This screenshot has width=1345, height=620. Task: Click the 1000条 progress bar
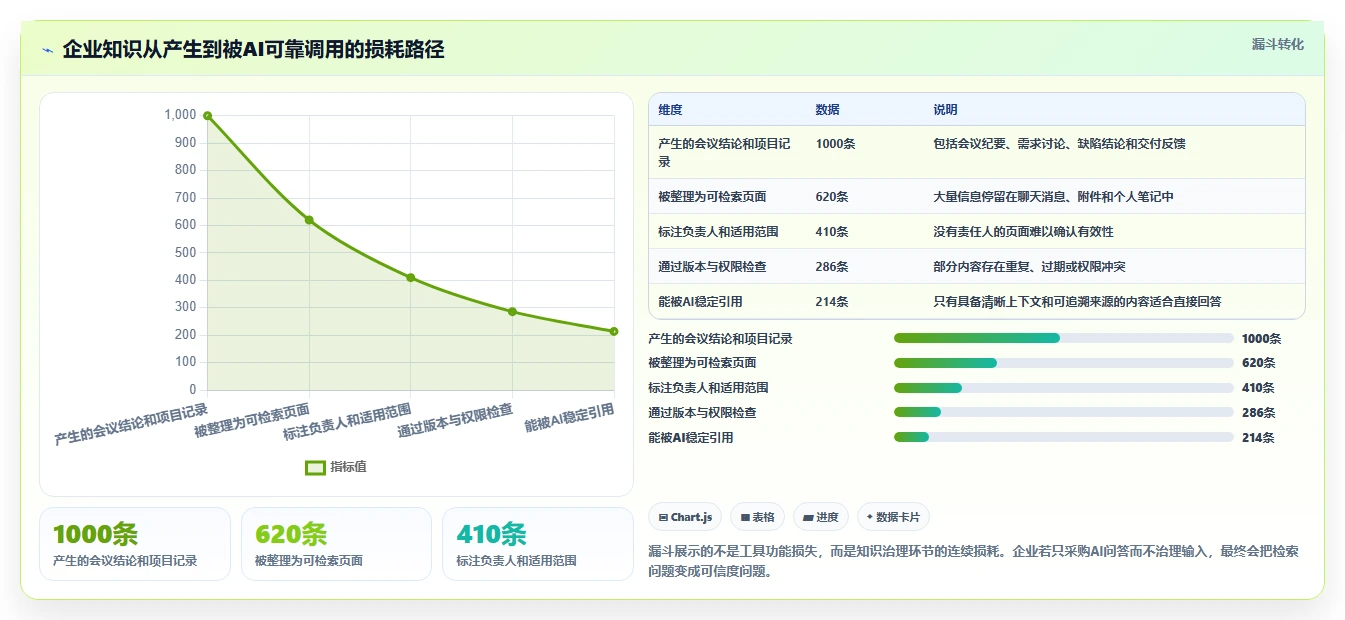click(1064, 338)
